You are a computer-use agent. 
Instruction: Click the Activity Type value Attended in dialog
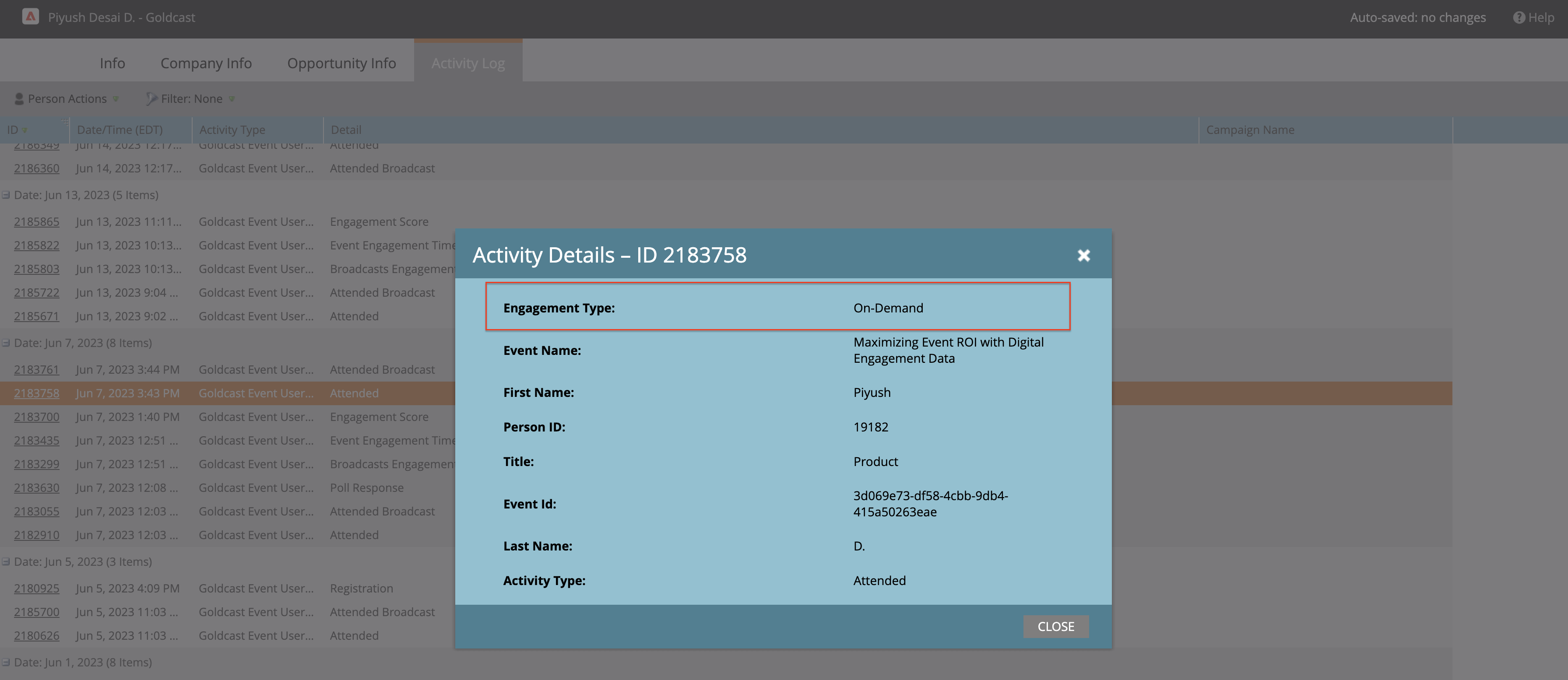click(x=879, y=581)
